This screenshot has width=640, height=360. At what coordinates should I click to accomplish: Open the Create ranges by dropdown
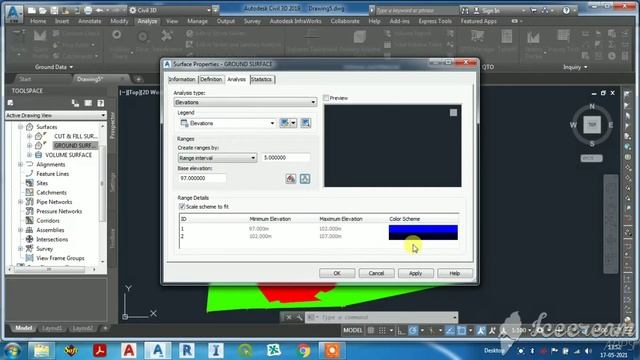point(217,158)
